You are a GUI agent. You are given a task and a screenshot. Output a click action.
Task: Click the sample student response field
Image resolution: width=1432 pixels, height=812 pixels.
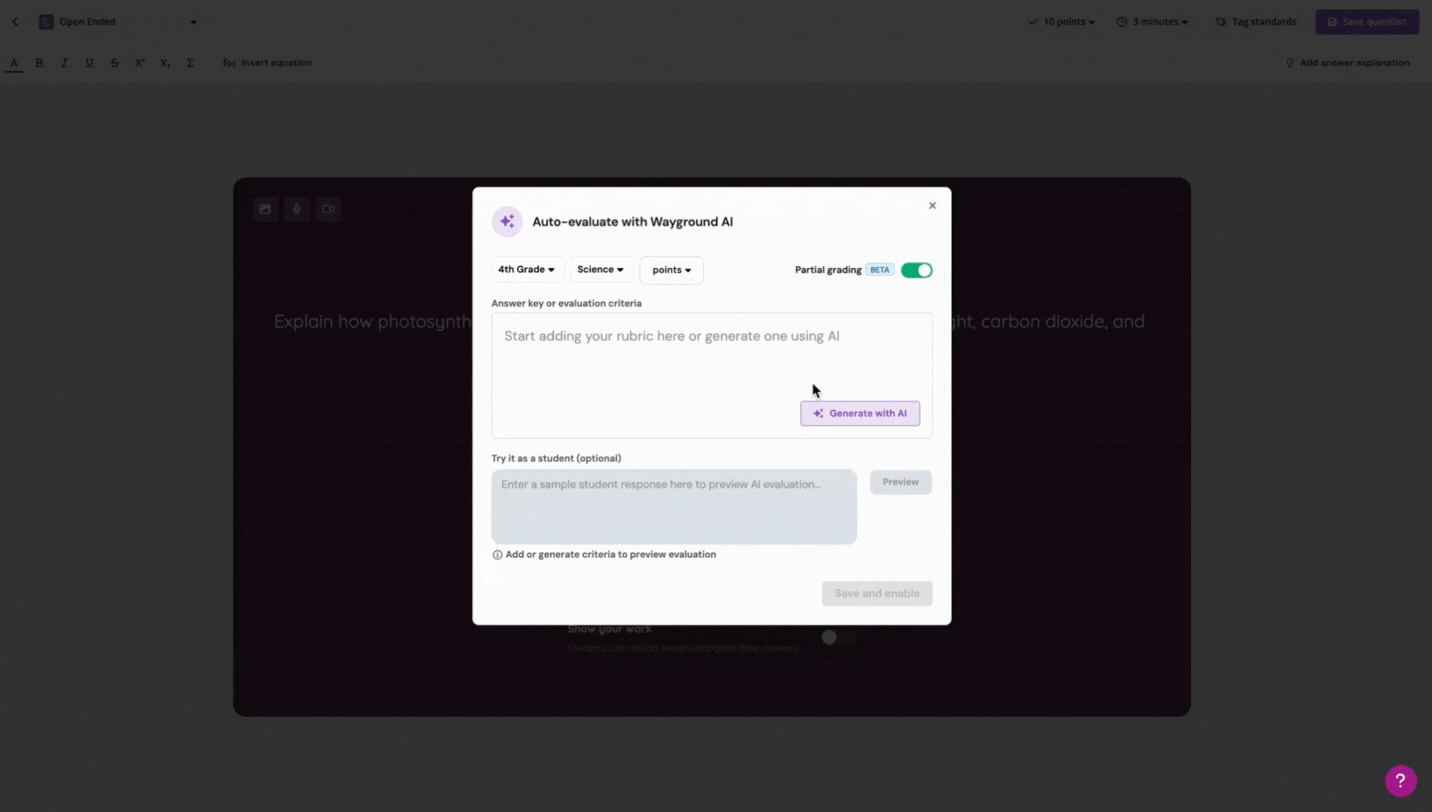674,507
